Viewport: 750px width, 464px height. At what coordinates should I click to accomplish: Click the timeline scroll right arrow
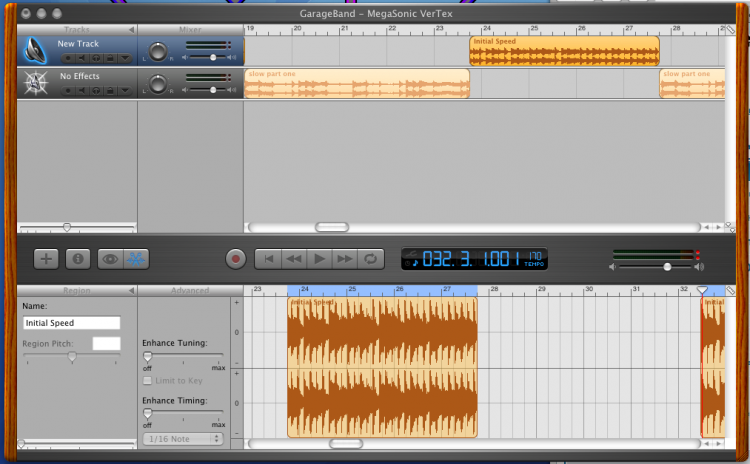tap(718, 227)
